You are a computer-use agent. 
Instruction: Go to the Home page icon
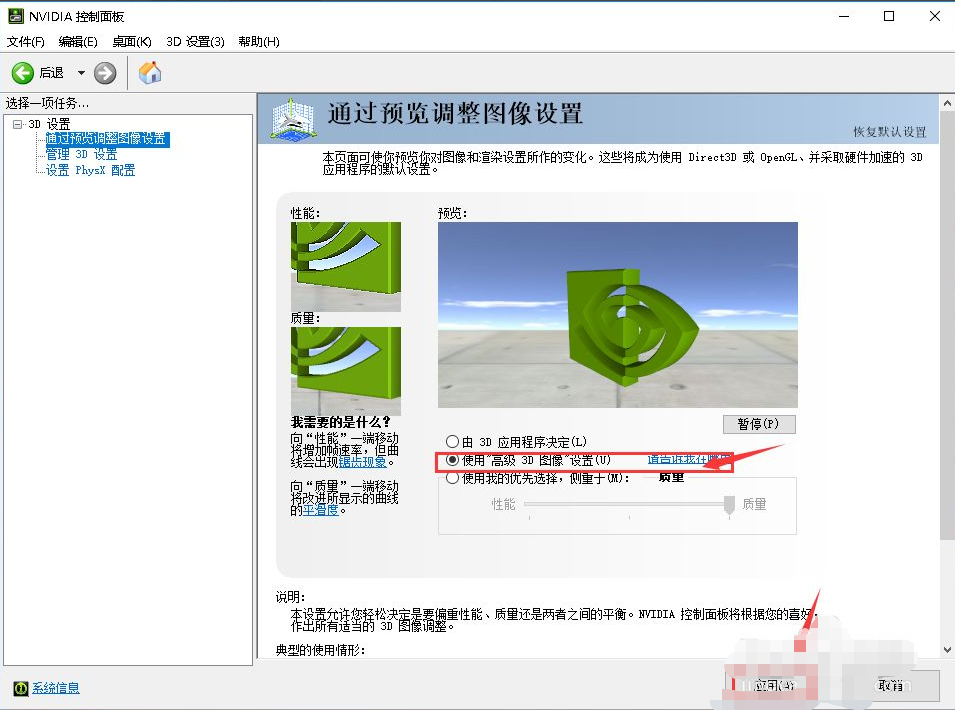(150, 73)
